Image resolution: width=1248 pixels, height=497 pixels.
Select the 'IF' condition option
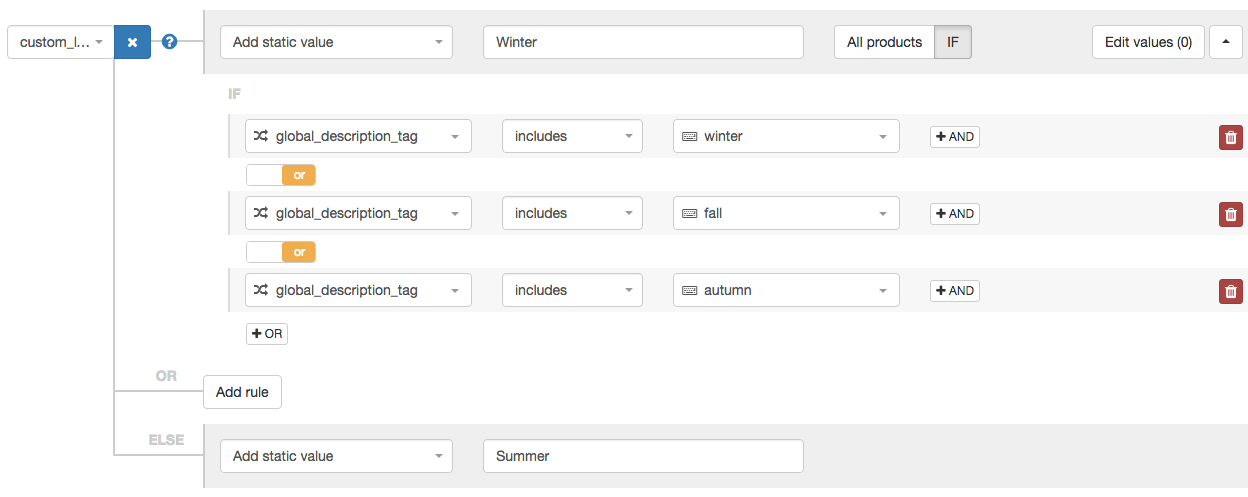[x=953, y=42]
